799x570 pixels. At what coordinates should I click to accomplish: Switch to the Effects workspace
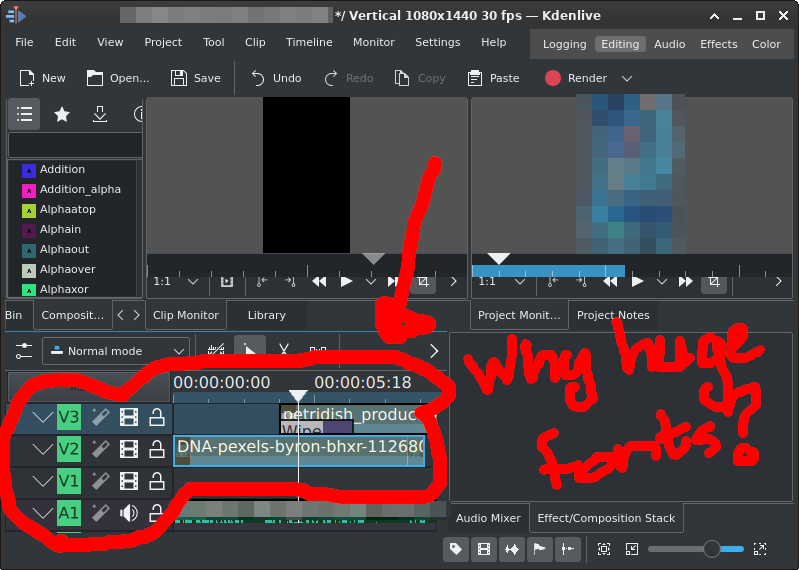point(718,44)
